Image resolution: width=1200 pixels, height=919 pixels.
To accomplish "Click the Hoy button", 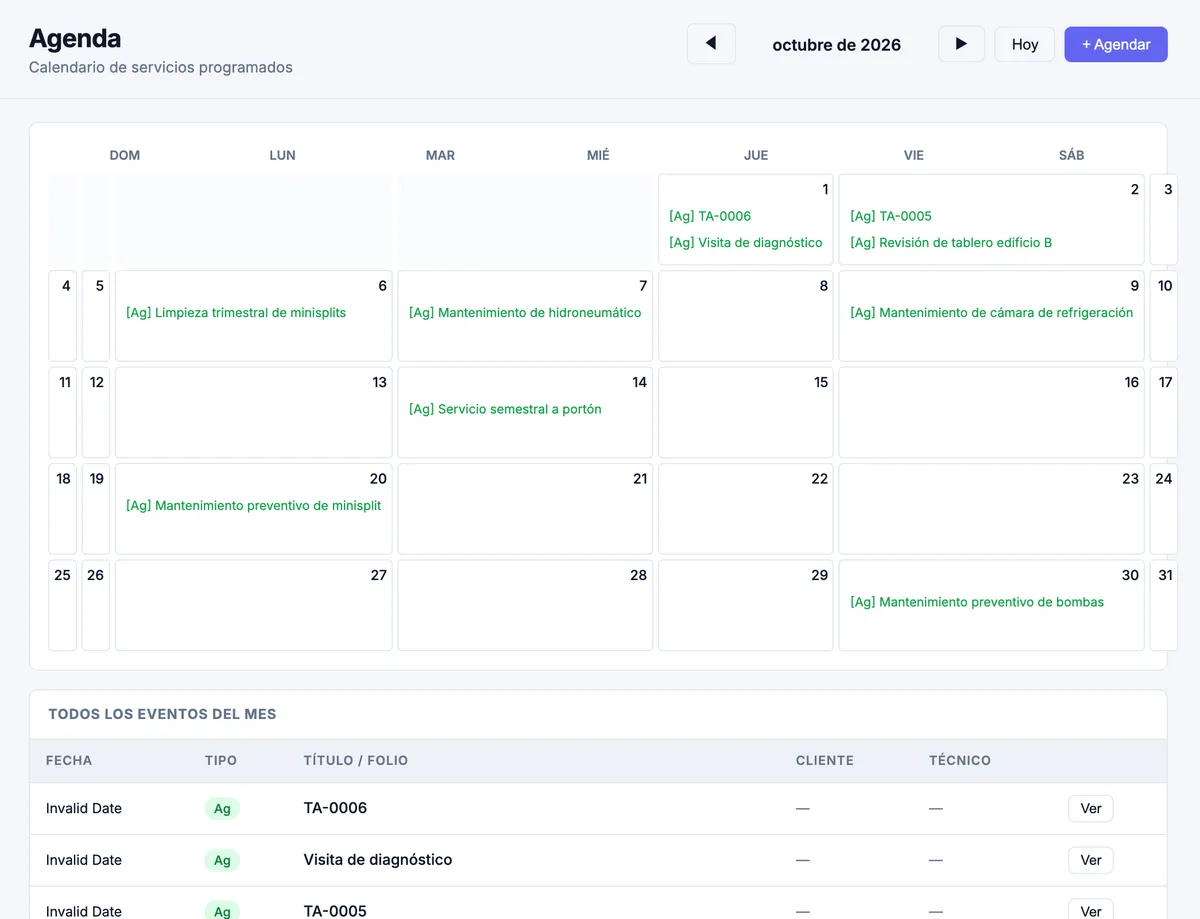I will pyautogui.click(x=1025, y=44).
